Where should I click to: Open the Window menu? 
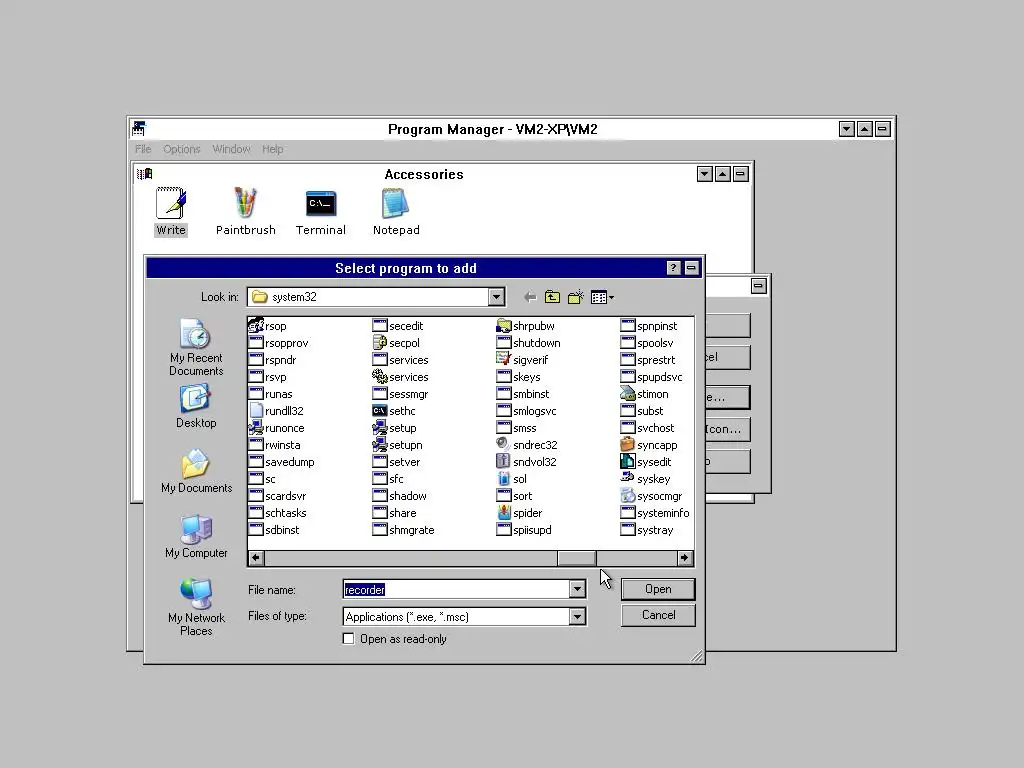coord(231,149)
